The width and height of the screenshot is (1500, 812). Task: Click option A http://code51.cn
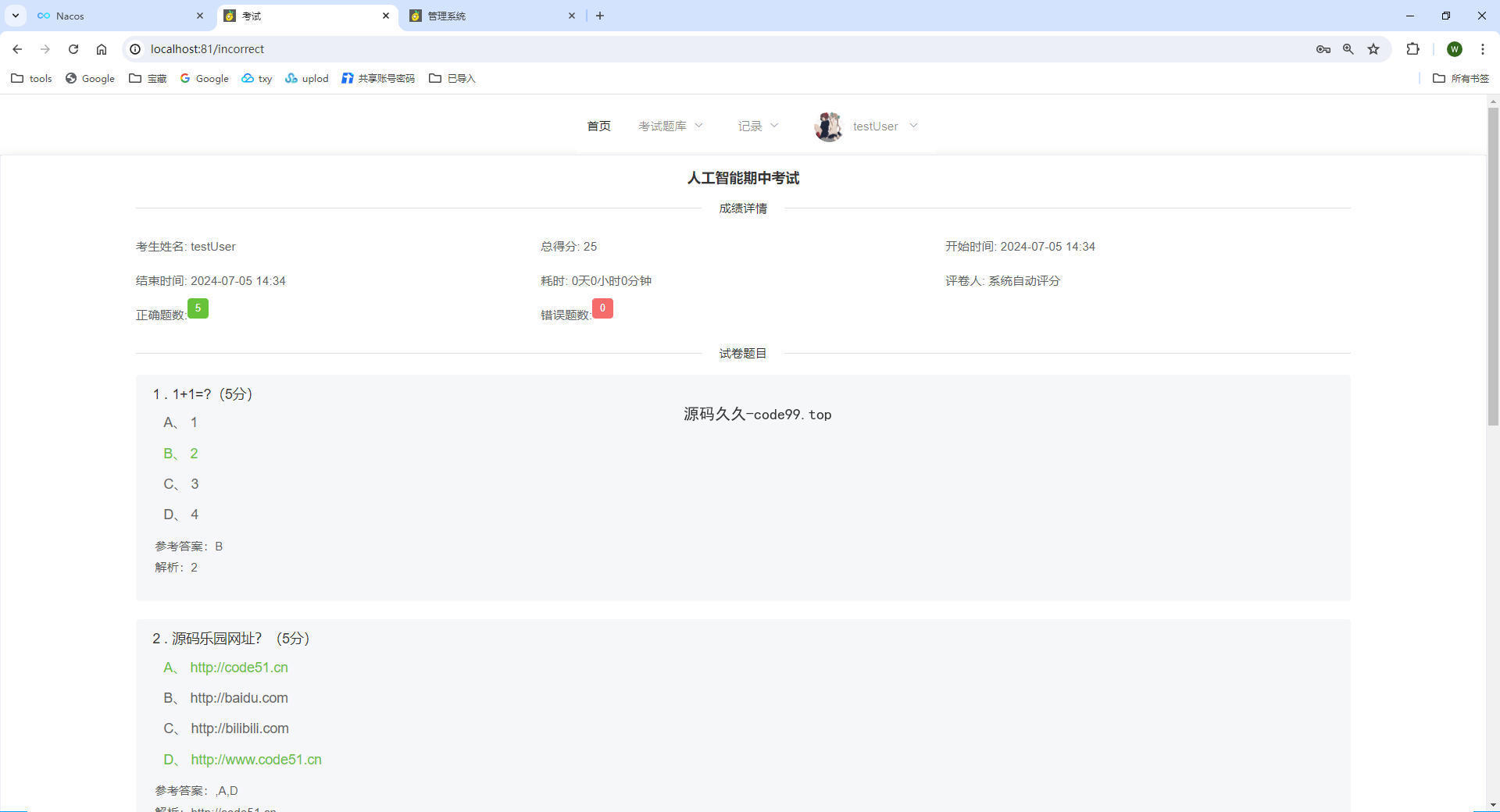[226, 668]
